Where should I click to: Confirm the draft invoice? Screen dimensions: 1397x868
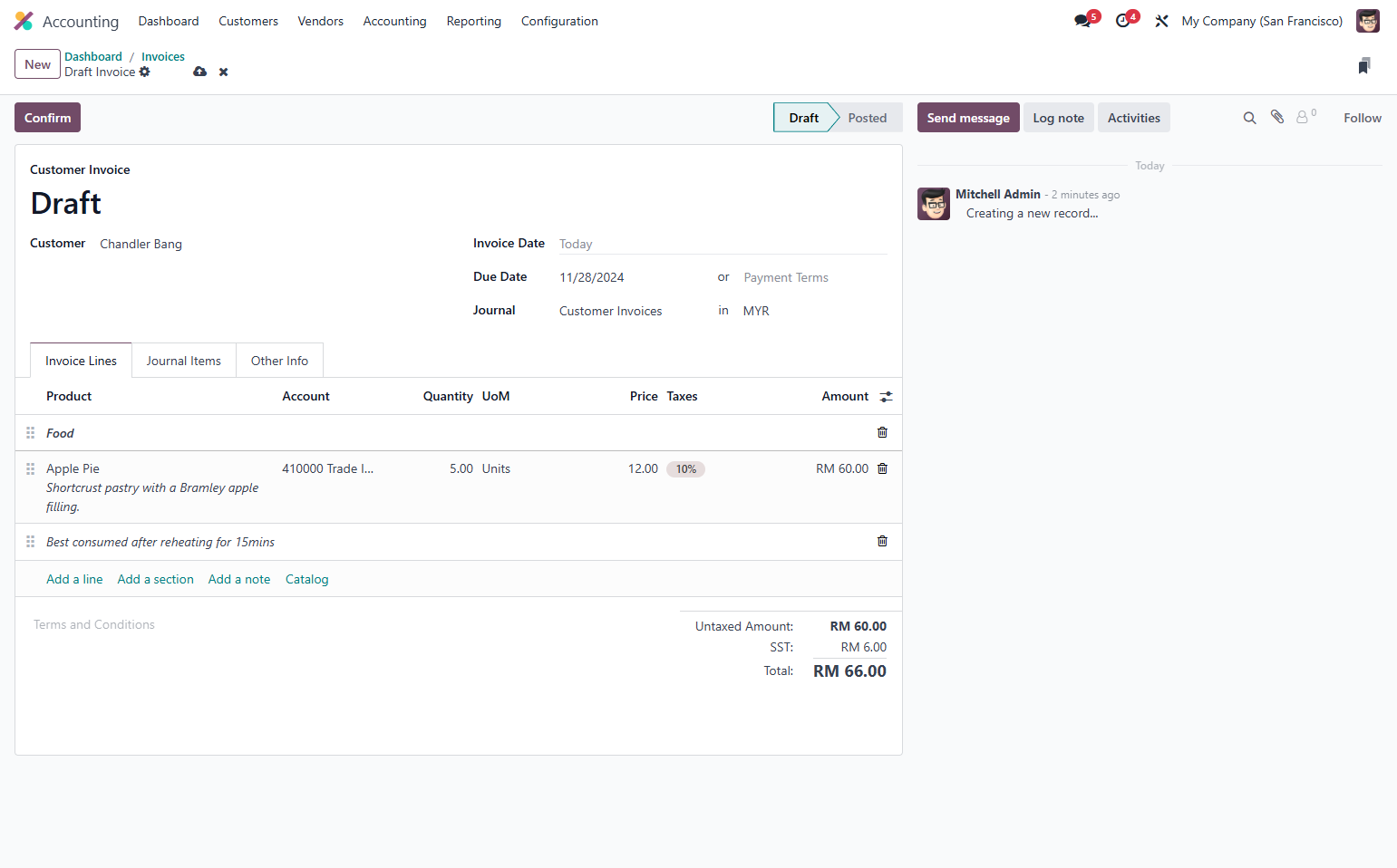pyautogui.click(x=47, y=118)
